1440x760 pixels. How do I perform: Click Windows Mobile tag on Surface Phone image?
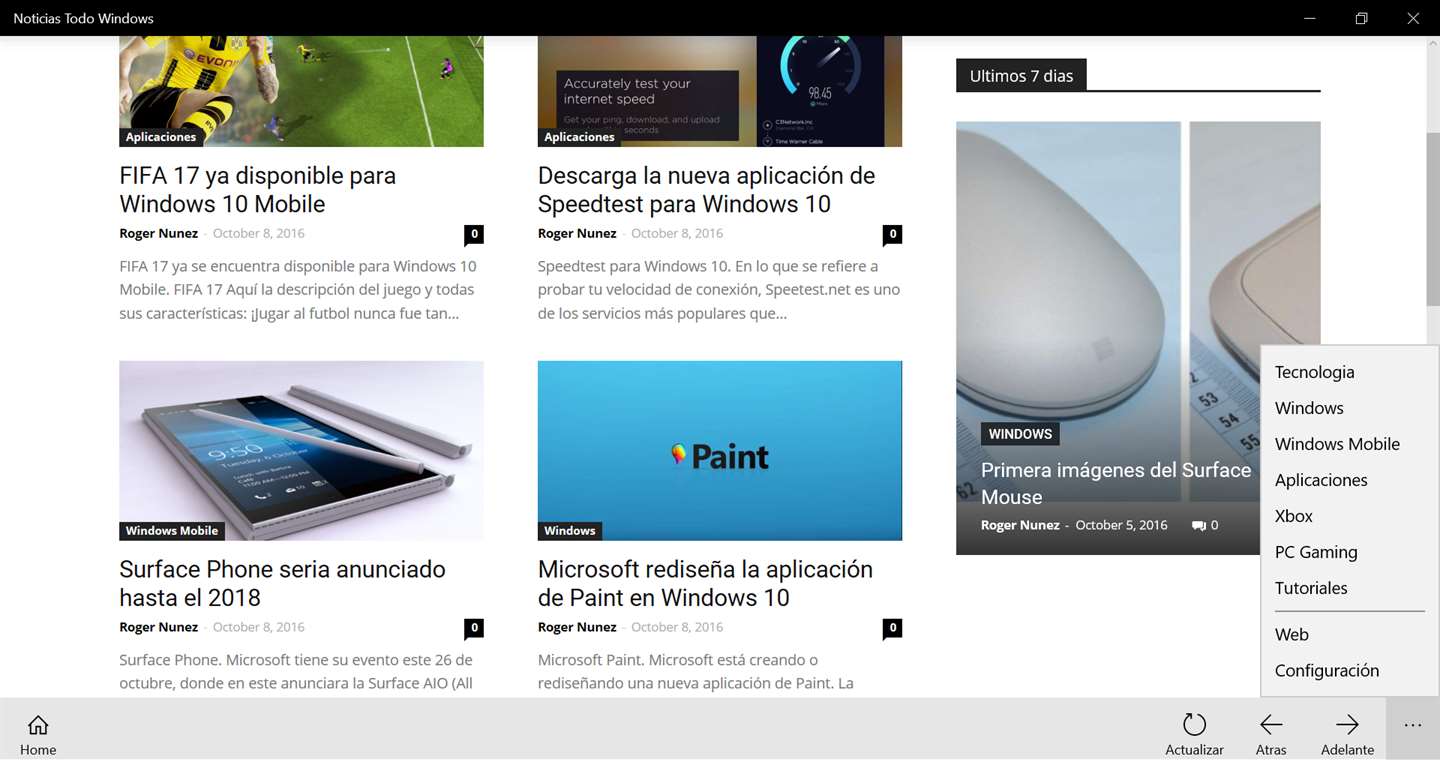pos(171,531)
